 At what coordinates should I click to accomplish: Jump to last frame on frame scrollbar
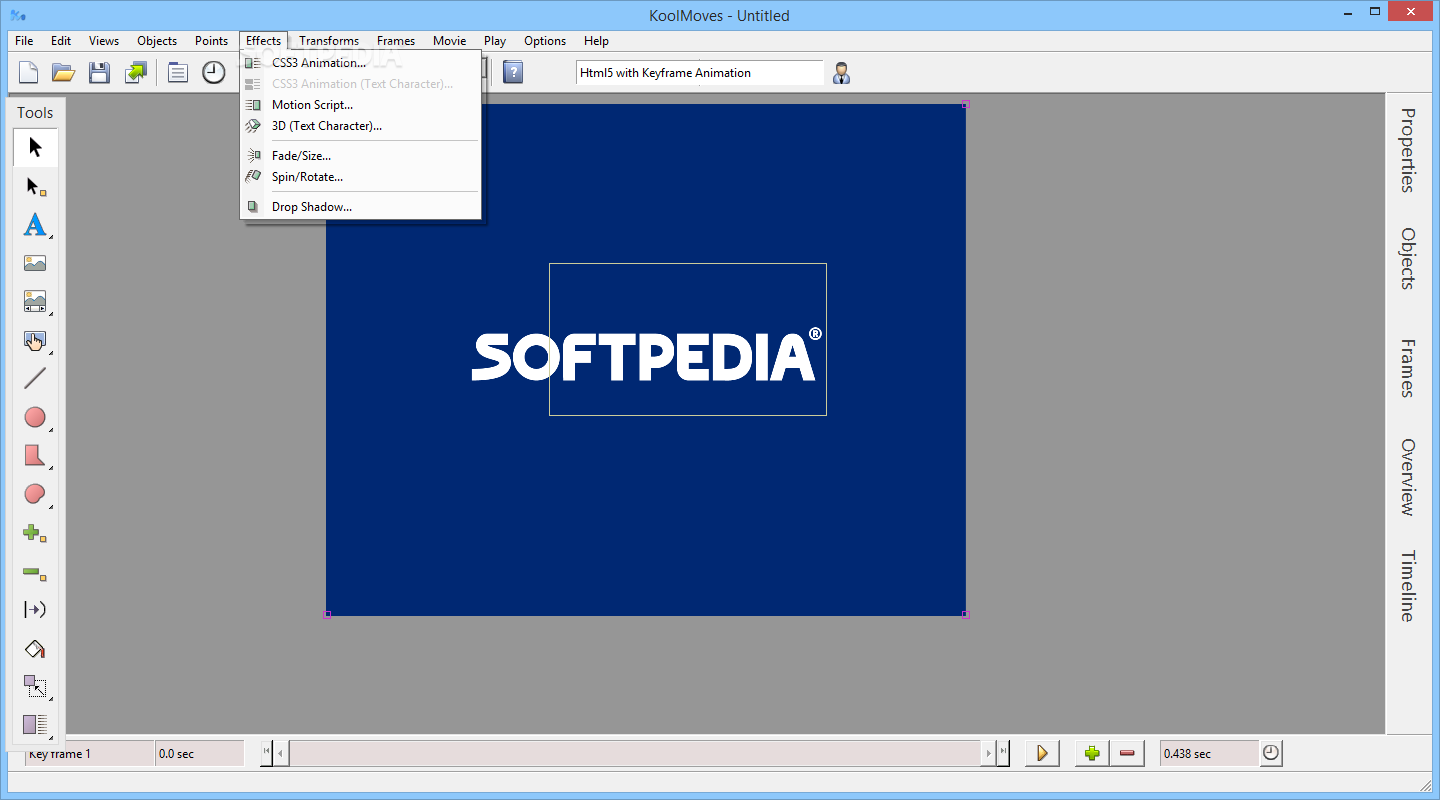pos(1003,753)
